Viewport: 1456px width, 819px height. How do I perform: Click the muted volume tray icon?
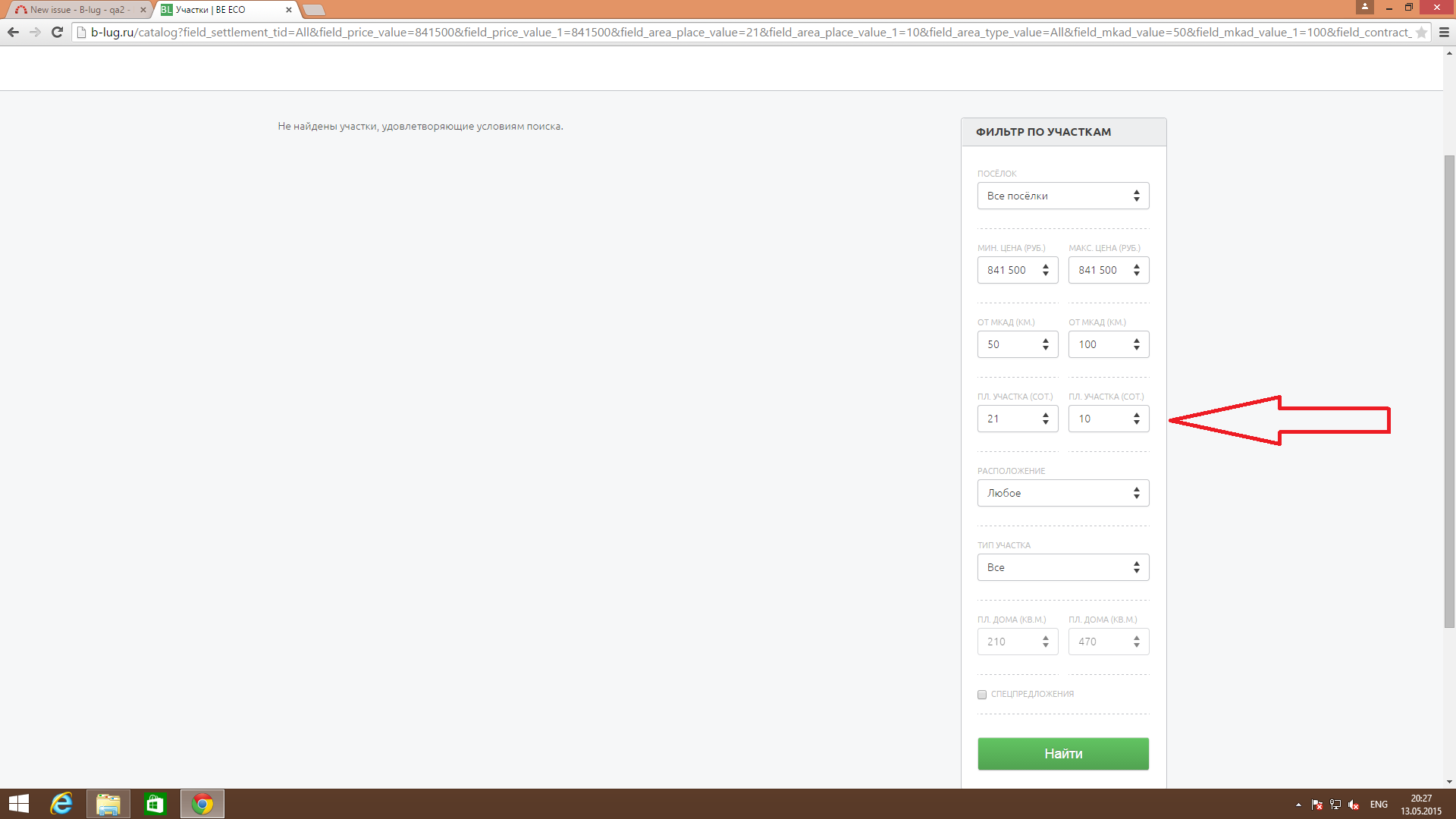pyautogui.click(x=1354, y=805)
